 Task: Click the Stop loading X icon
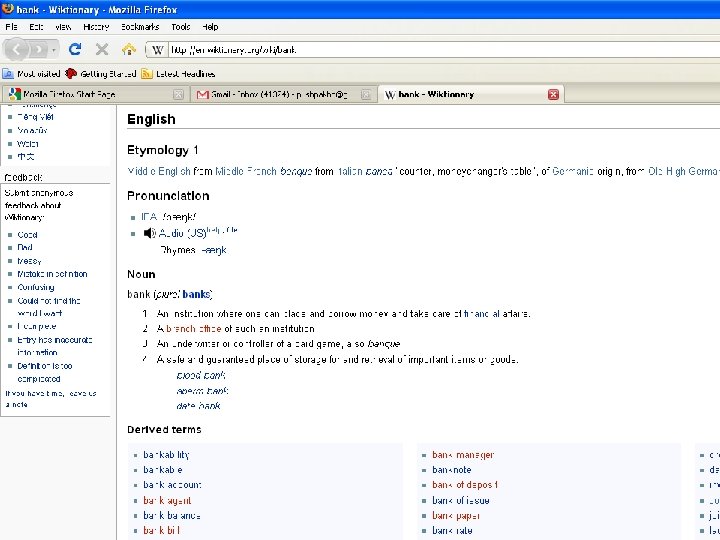pos(102,49)
